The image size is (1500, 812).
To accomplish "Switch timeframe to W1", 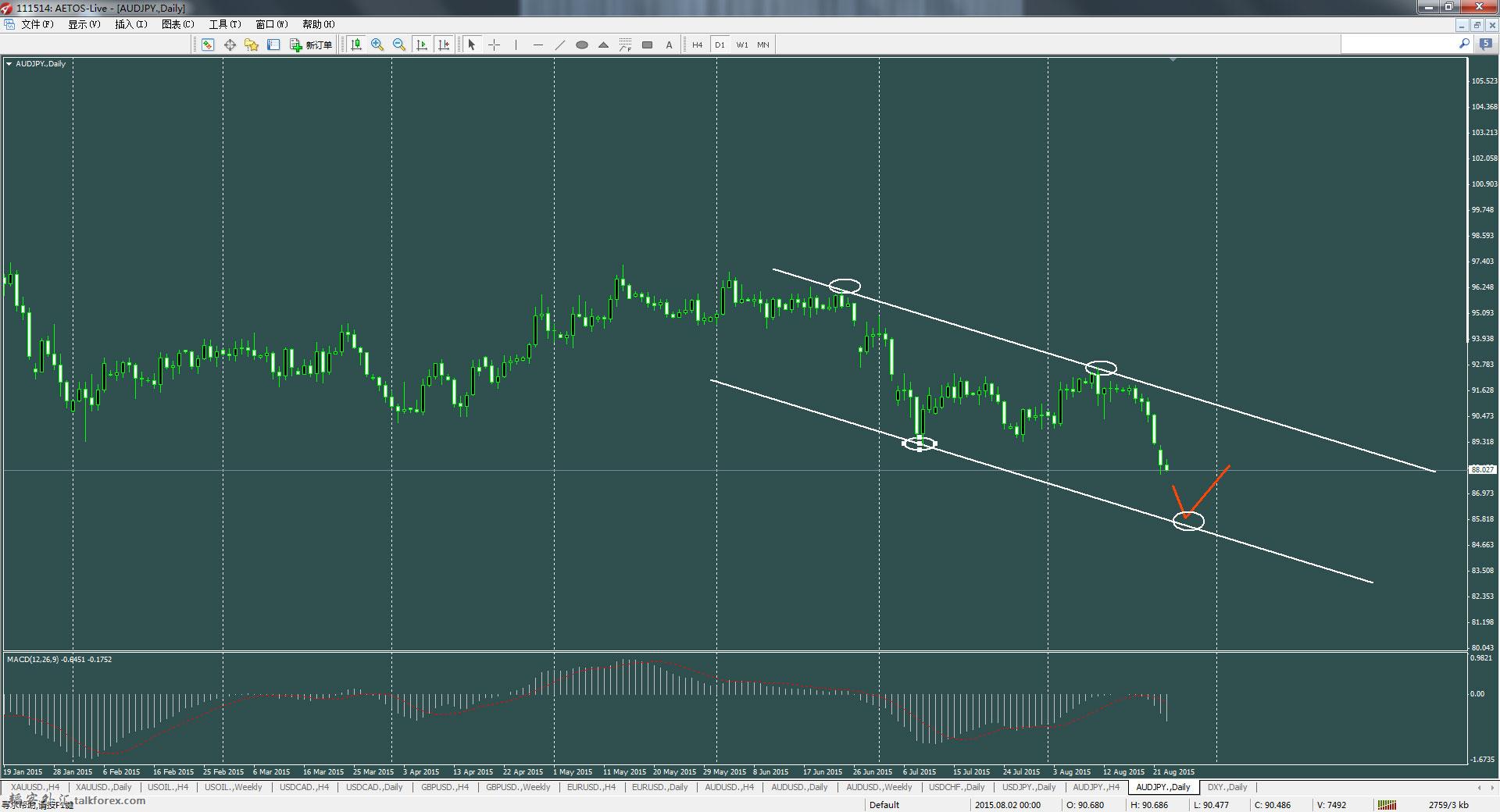I will point(741,45).
